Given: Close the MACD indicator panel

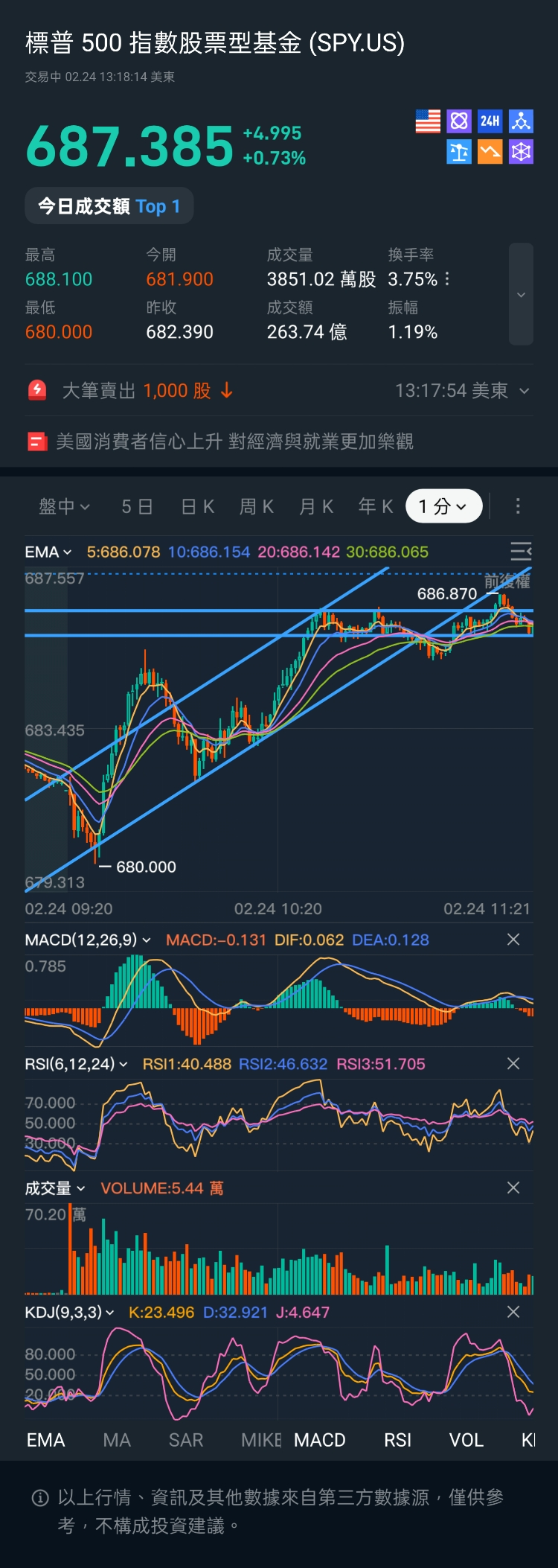Looking at the screenshot, I should point(513,940).
